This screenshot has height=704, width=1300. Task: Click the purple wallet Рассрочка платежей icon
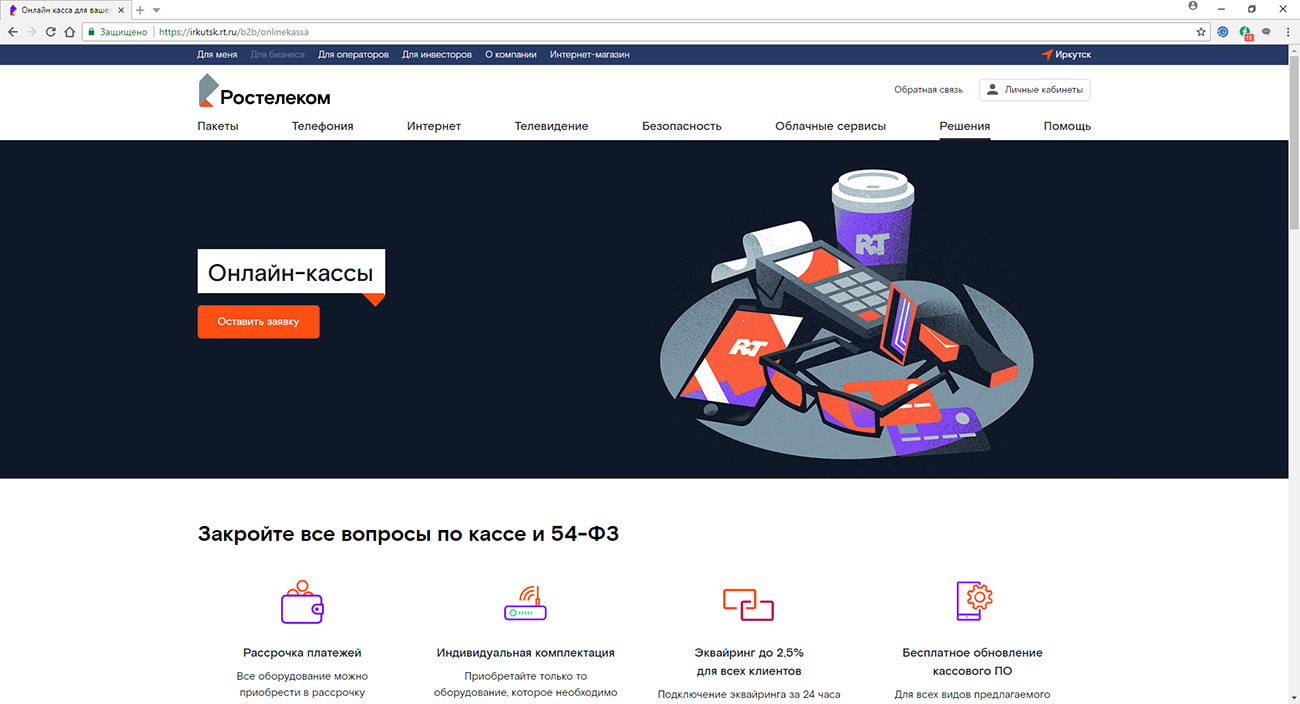(x=302, y=602)
